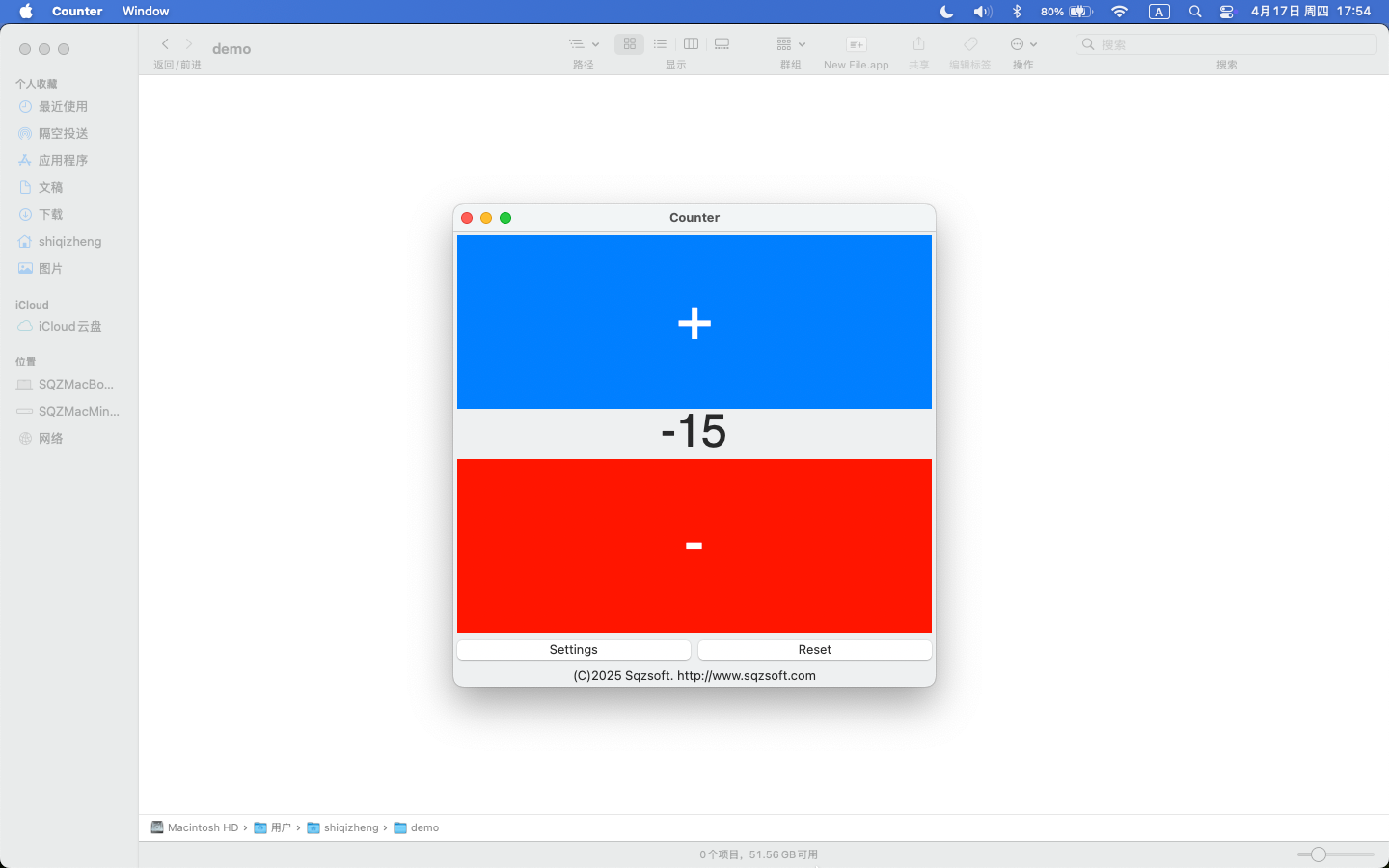Click Macintosh HD in Finder path bar
The image size is (1389, 868).
pyautogui.click(x=195, y=827)
